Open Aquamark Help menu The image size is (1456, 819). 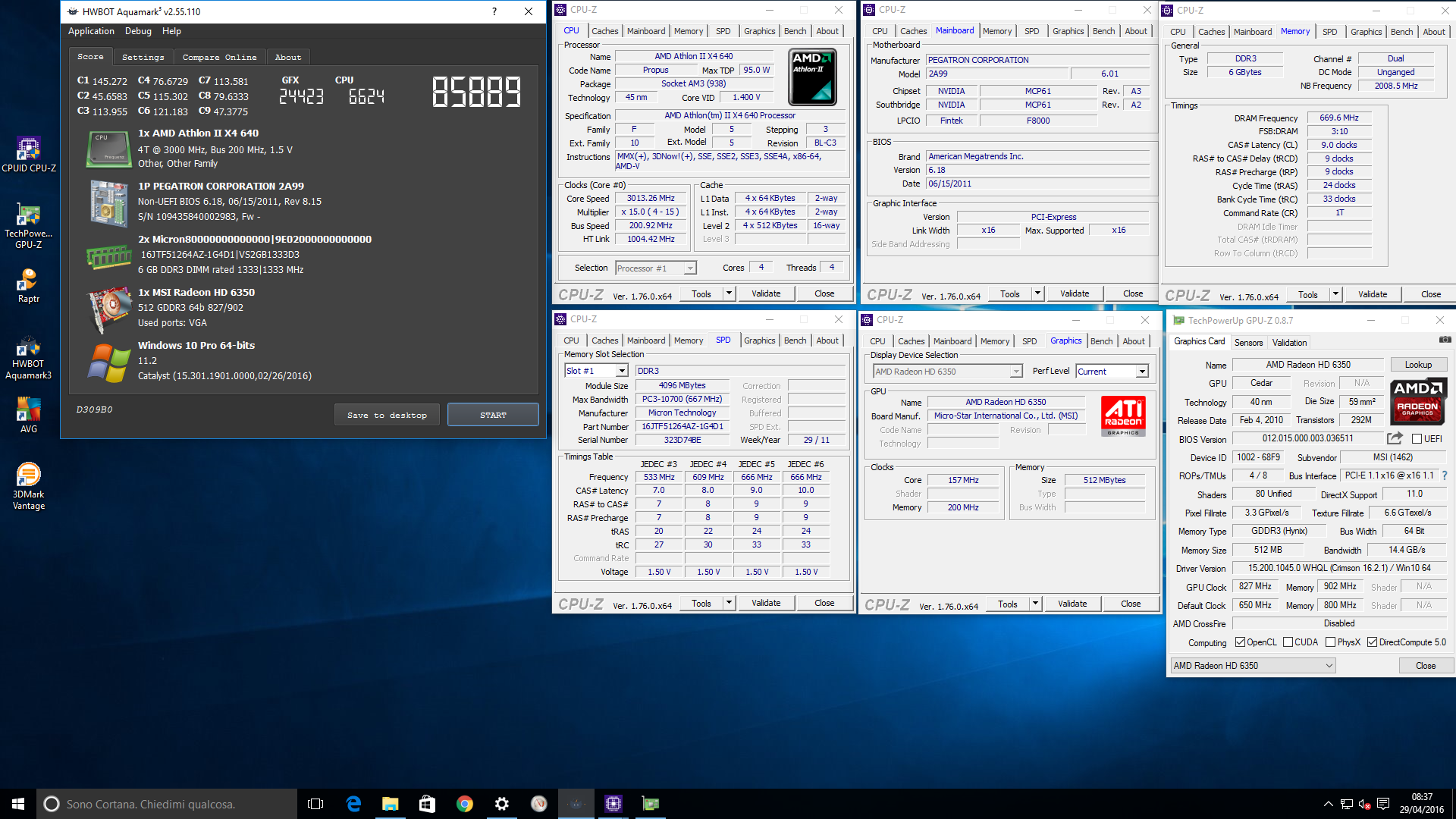click(x=171, y=31)
